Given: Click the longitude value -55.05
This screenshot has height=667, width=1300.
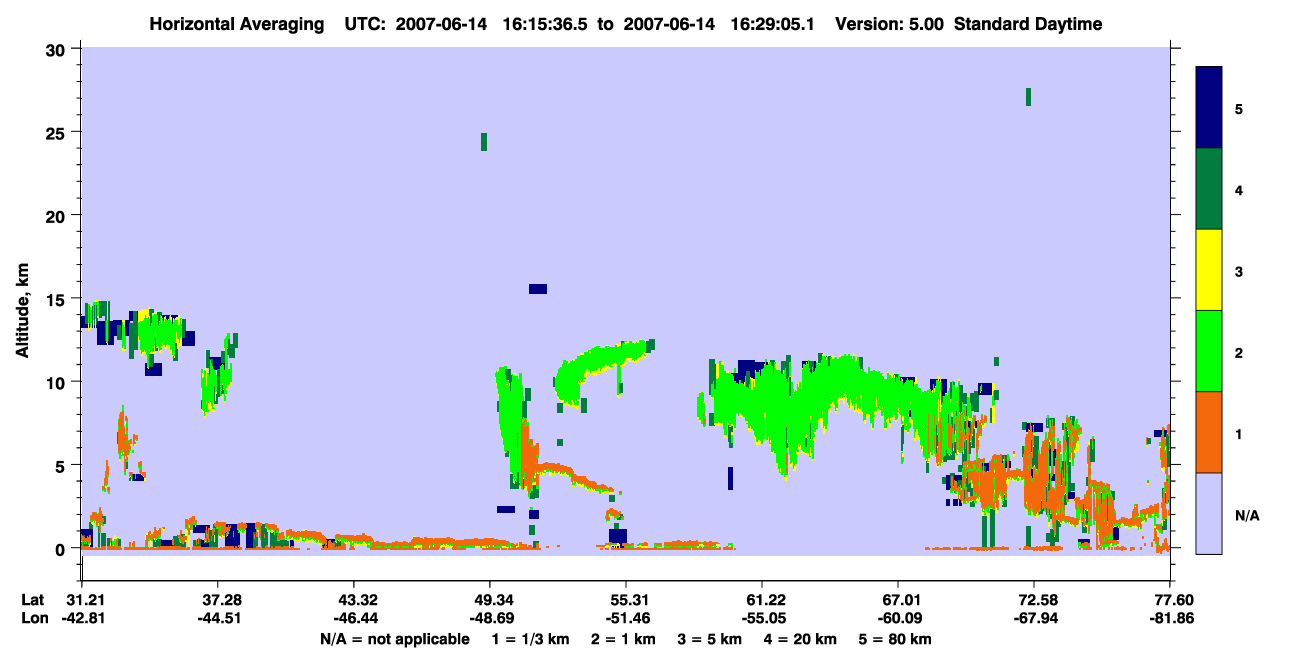Looking at the screenshot, I should point(762,617).
